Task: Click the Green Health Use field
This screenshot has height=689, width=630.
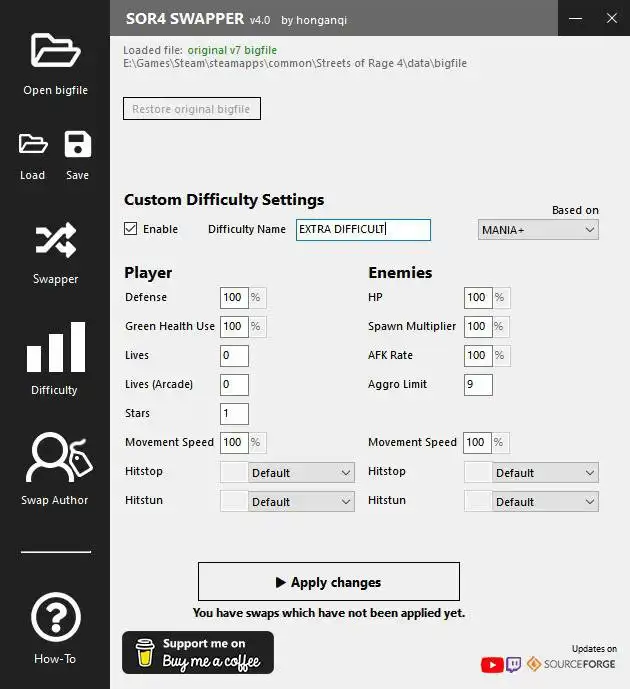Action: pyautogui.click(x=234, y=326)
